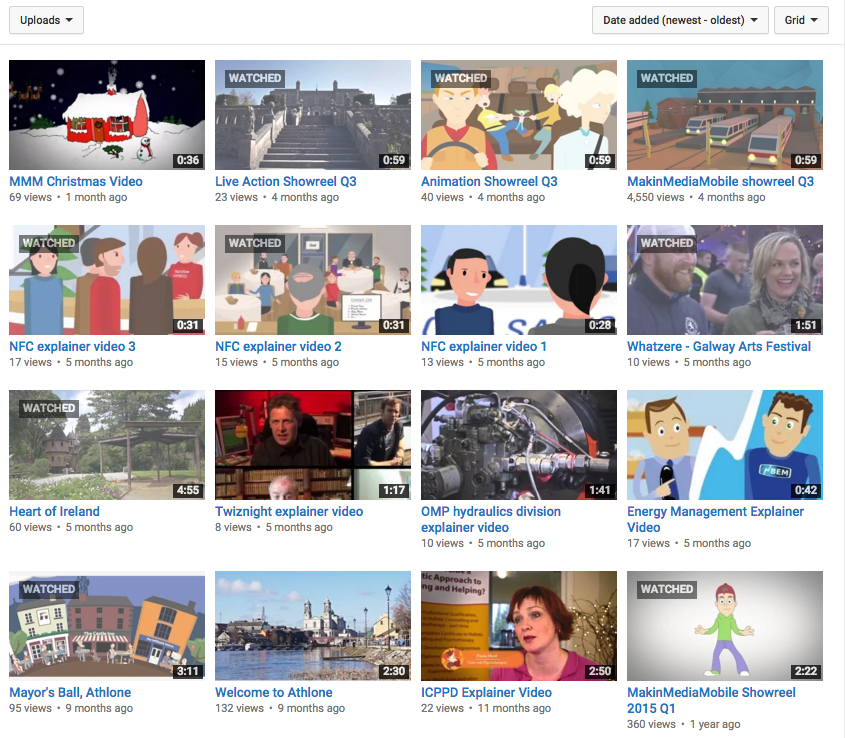Open NFC explainer video 2 title

pyautogui.click(x=278, y=347)
